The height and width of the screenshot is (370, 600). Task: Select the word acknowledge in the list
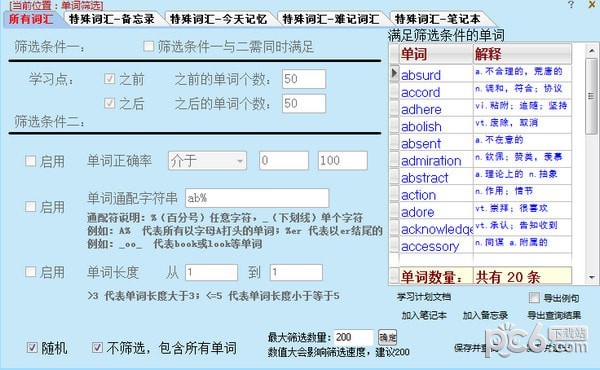coord(436,228)
